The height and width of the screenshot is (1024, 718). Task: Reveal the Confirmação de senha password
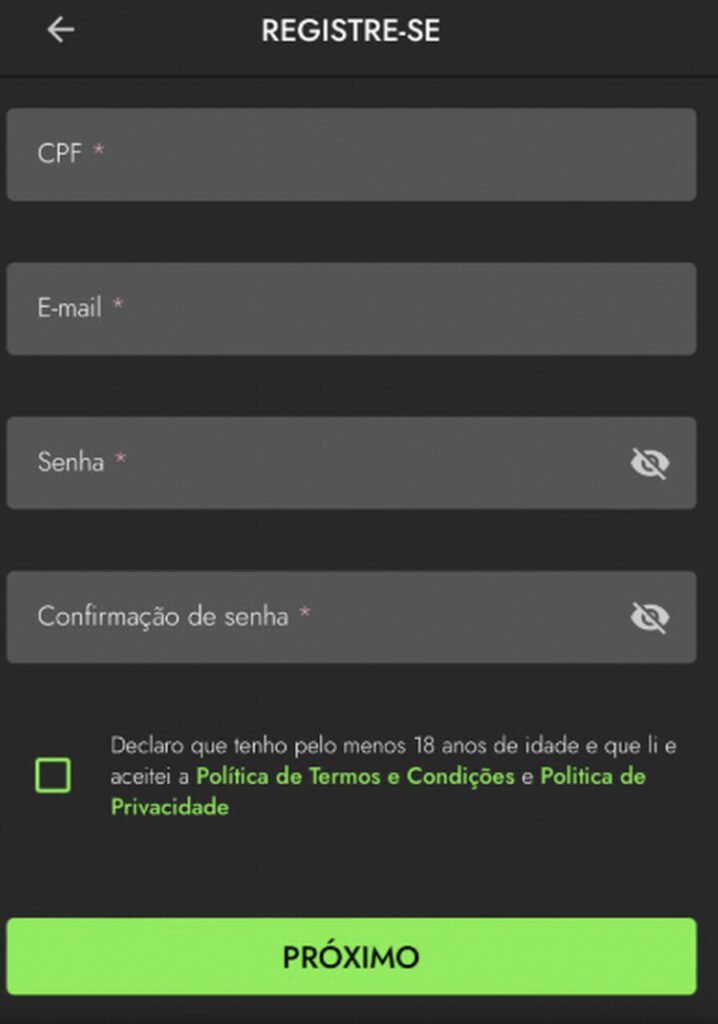[x=649, y=617]
